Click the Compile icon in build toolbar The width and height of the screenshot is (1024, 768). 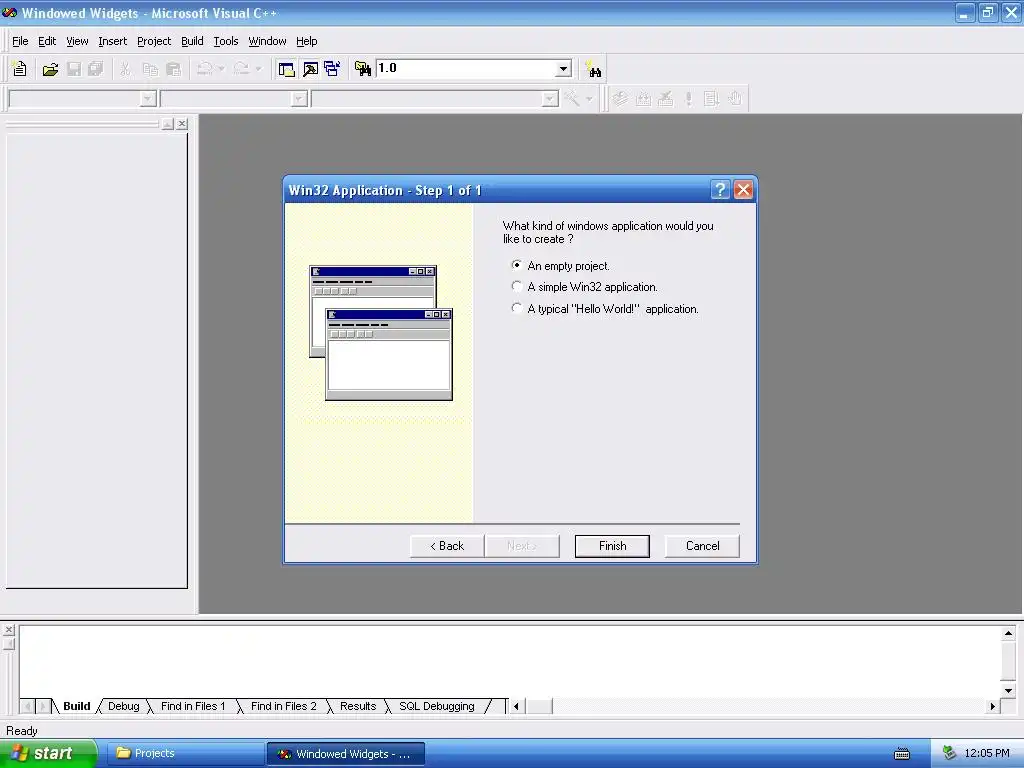tap(620, 99)
